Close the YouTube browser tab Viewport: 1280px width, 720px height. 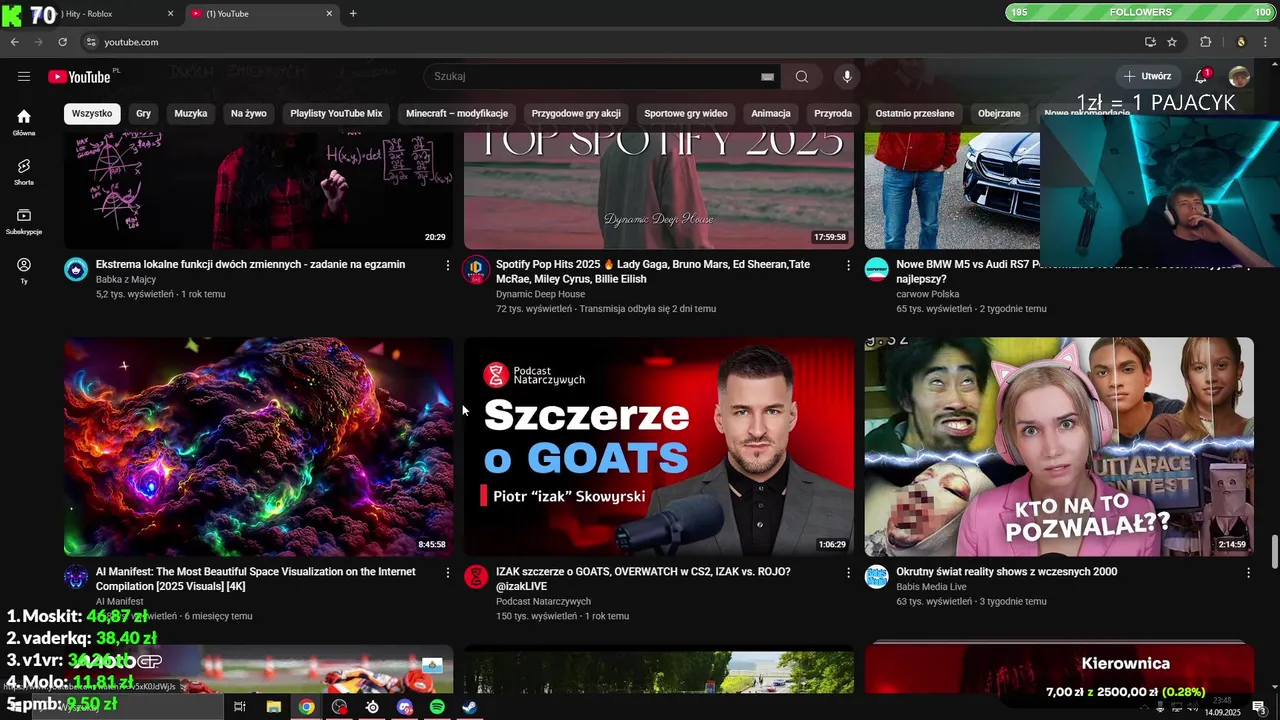[x=329, y=14]
